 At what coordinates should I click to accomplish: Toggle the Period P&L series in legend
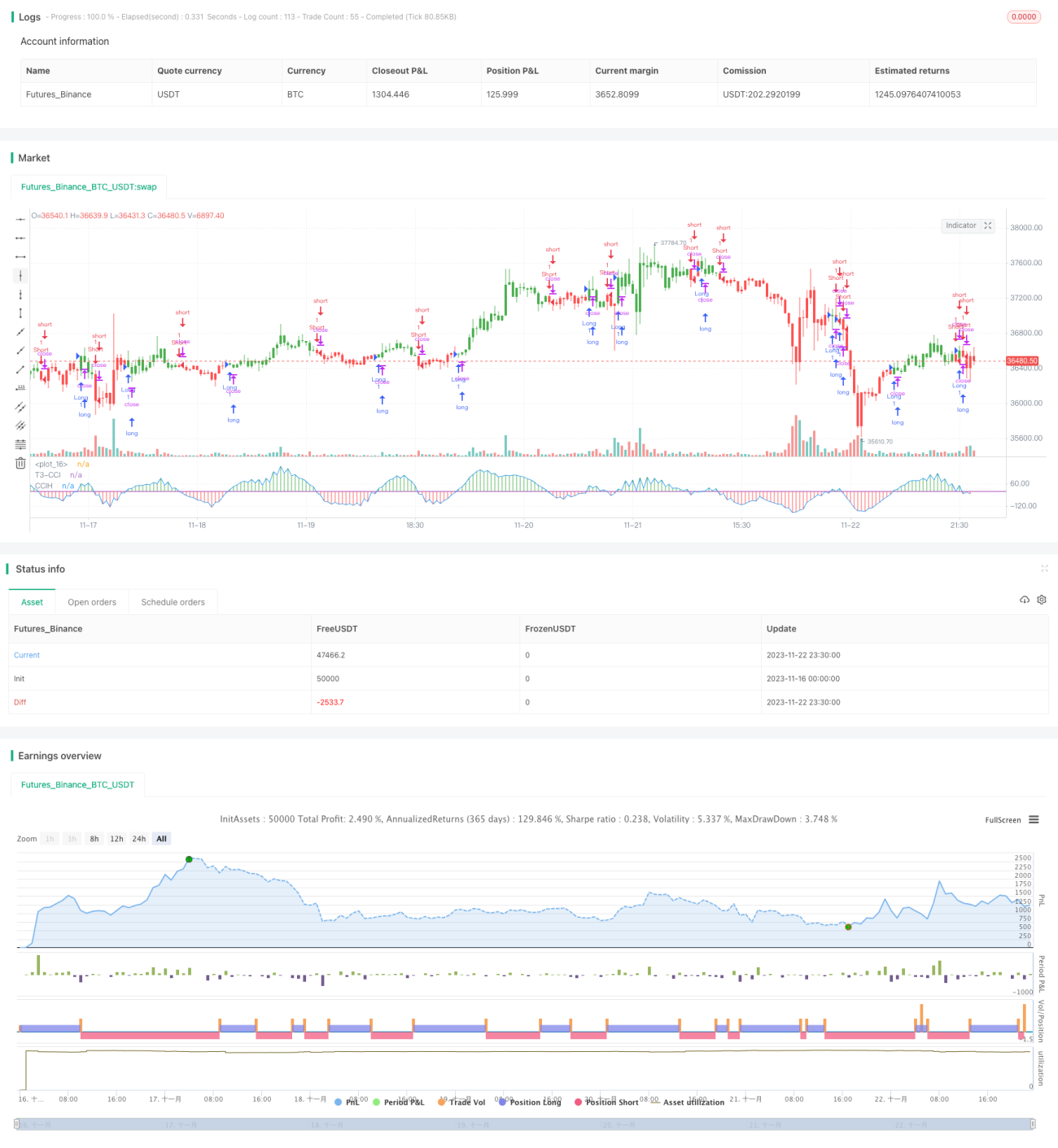[x=398, y=1102]
